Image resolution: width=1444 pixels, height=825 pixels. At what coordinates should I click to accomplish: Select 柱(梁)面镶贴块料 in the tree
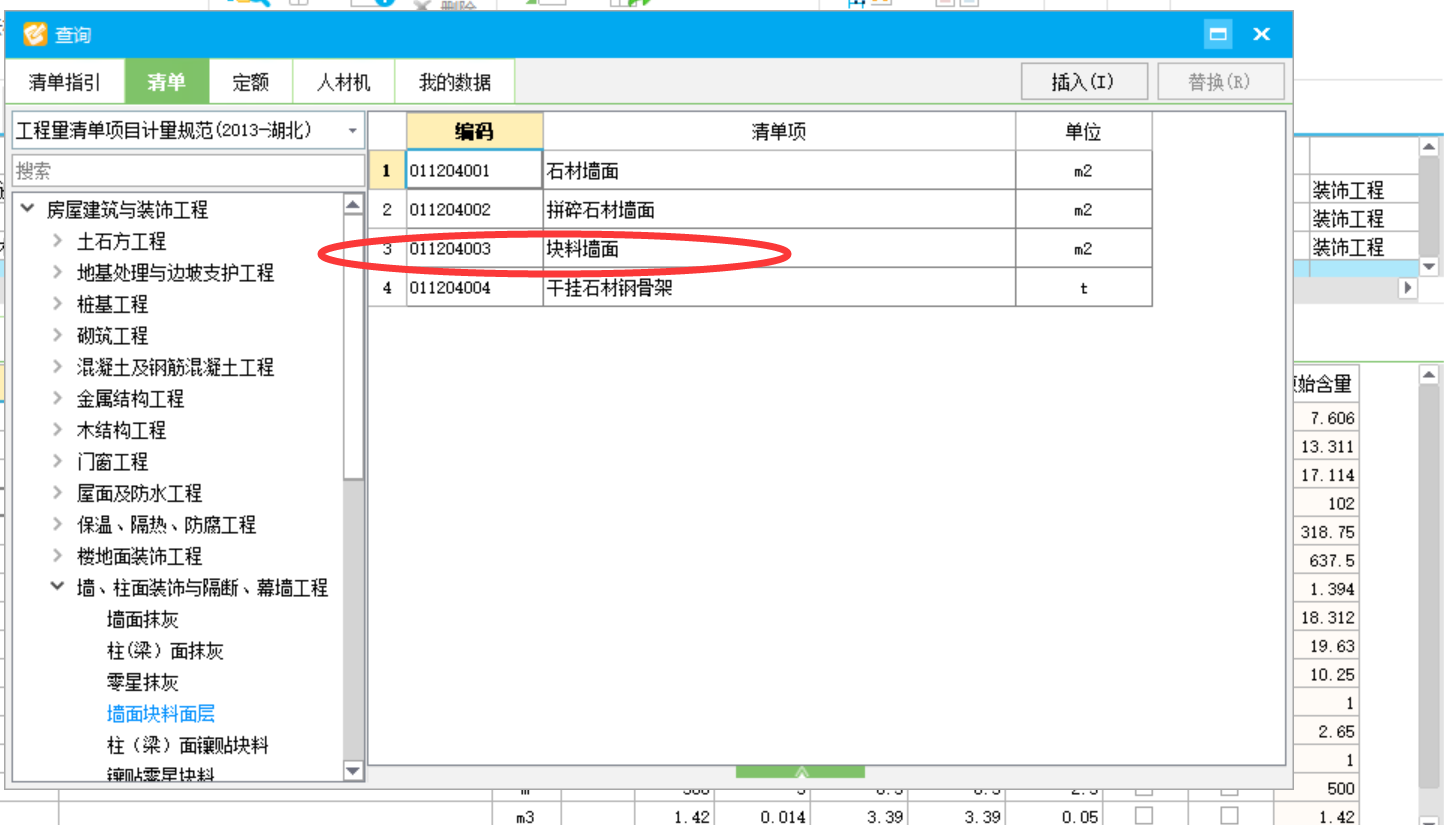tap(188, 746)
